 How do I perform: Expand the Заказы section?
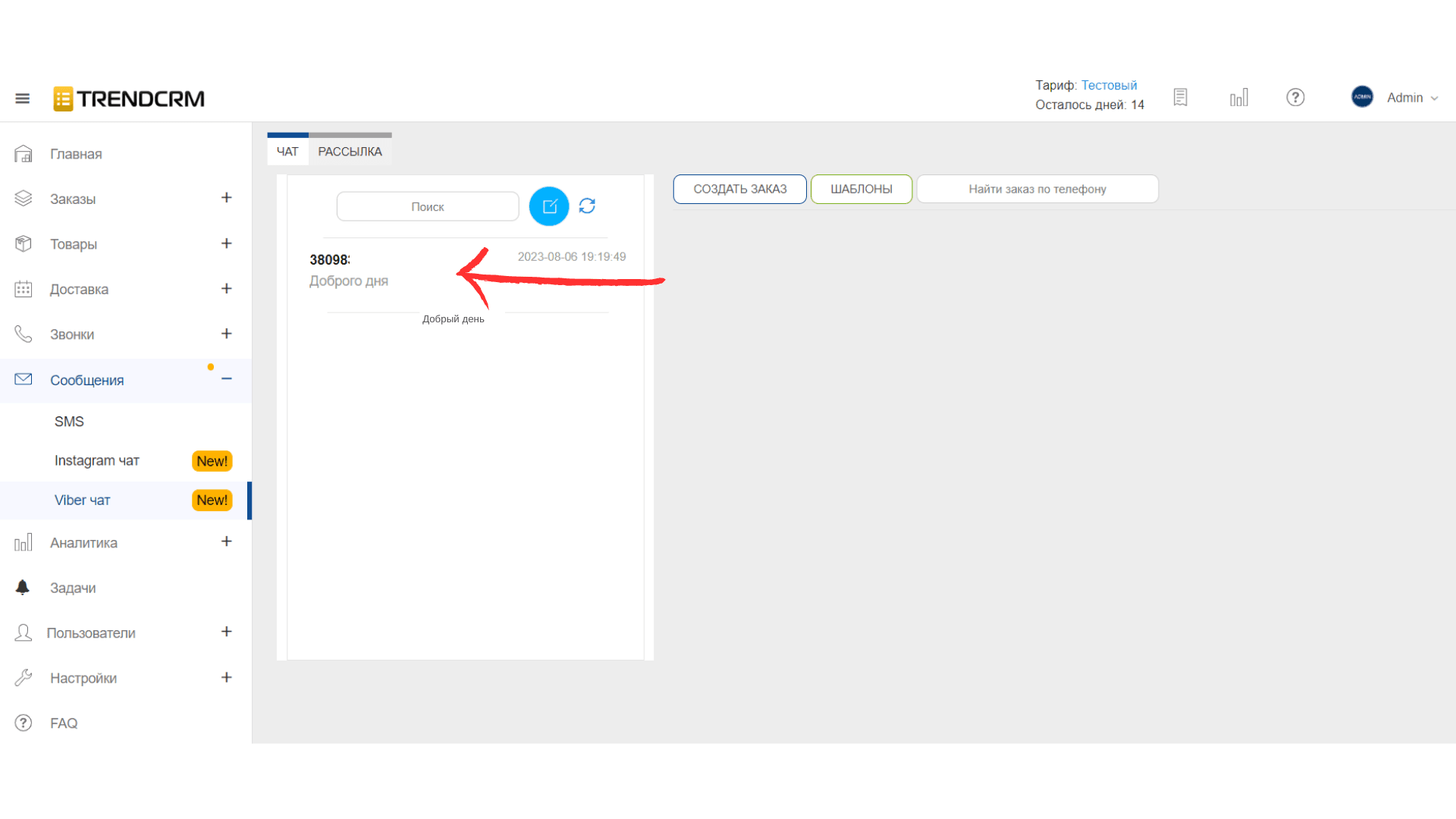pyautogui.click(x=226, y=198)
